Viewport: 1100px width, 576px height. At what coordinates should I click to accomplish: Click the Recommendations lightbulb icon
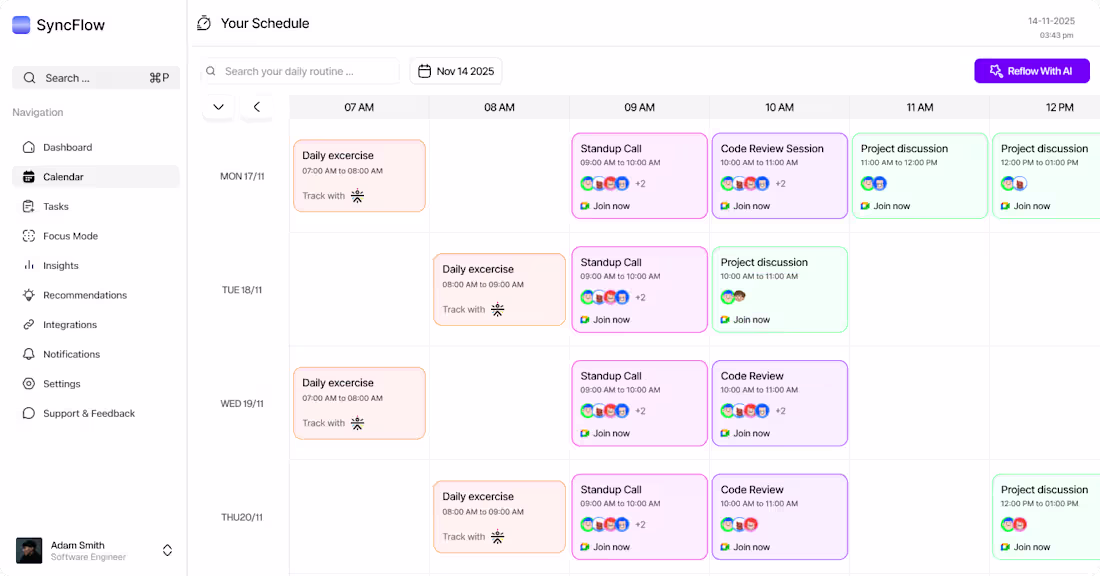point(29,295)
